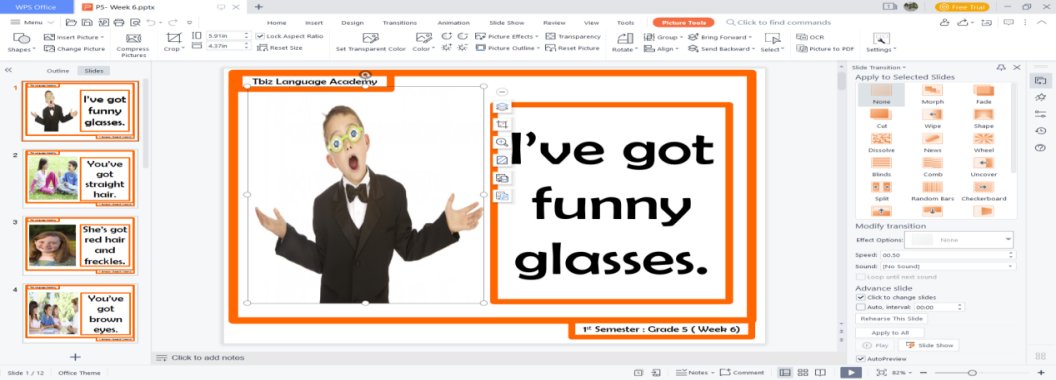Click the OCR tool
The image size is (1056, 380).
coord(810,37)
